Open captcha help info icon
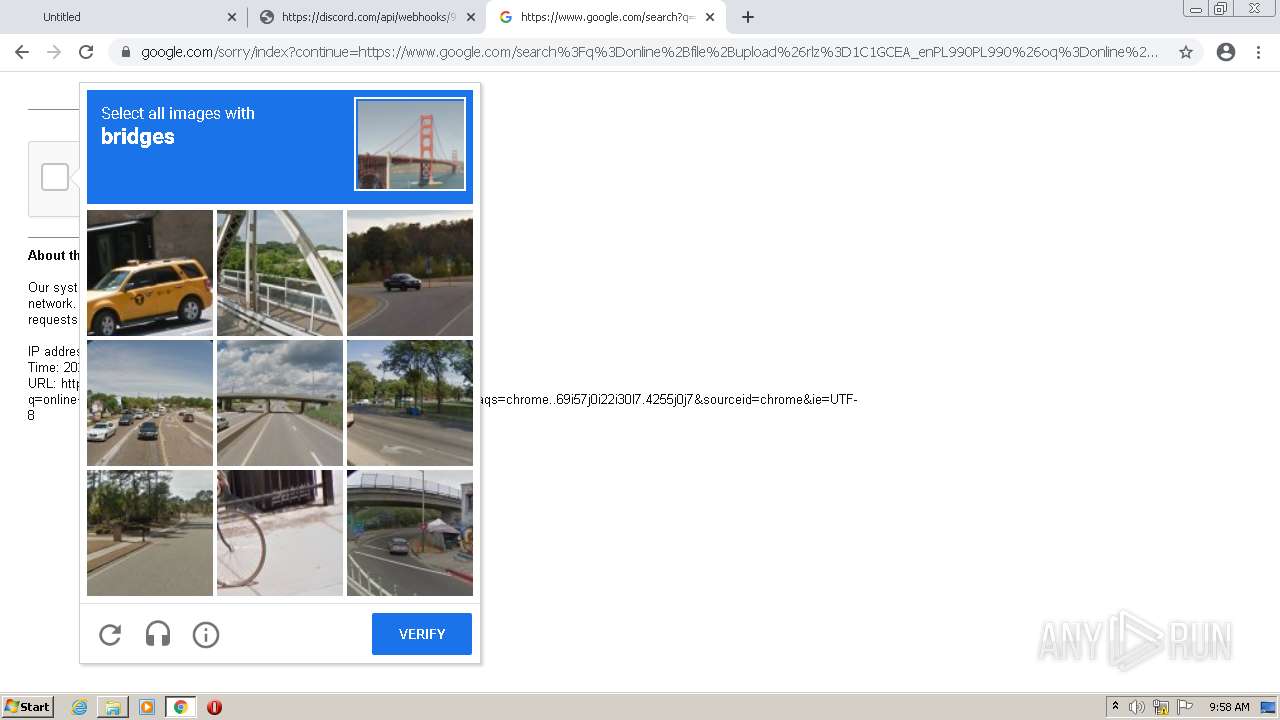 [x=206, y=634]
